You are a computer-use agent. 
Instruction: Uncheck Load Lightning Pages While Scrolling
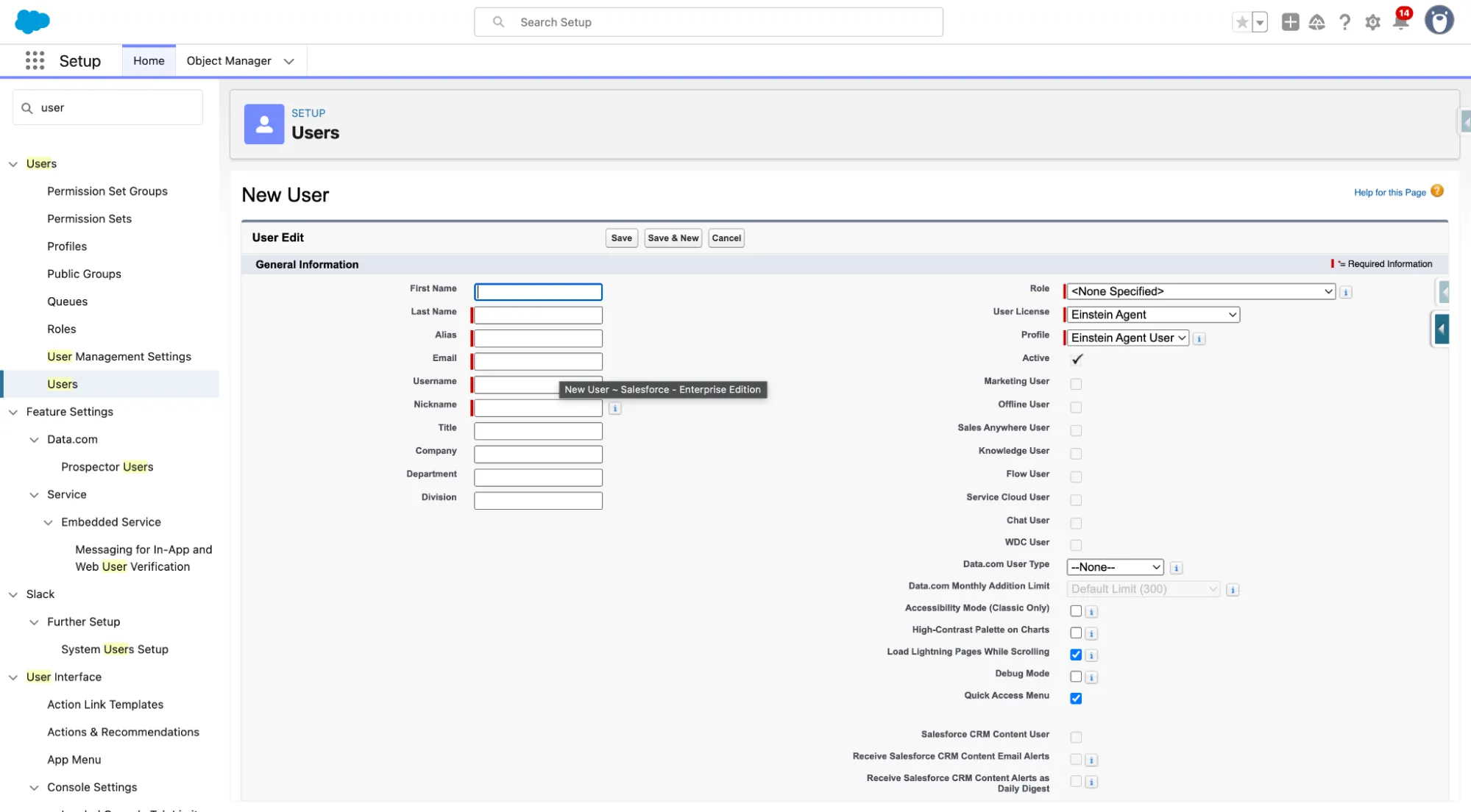pyautogui.click(x=1076, y=654)
